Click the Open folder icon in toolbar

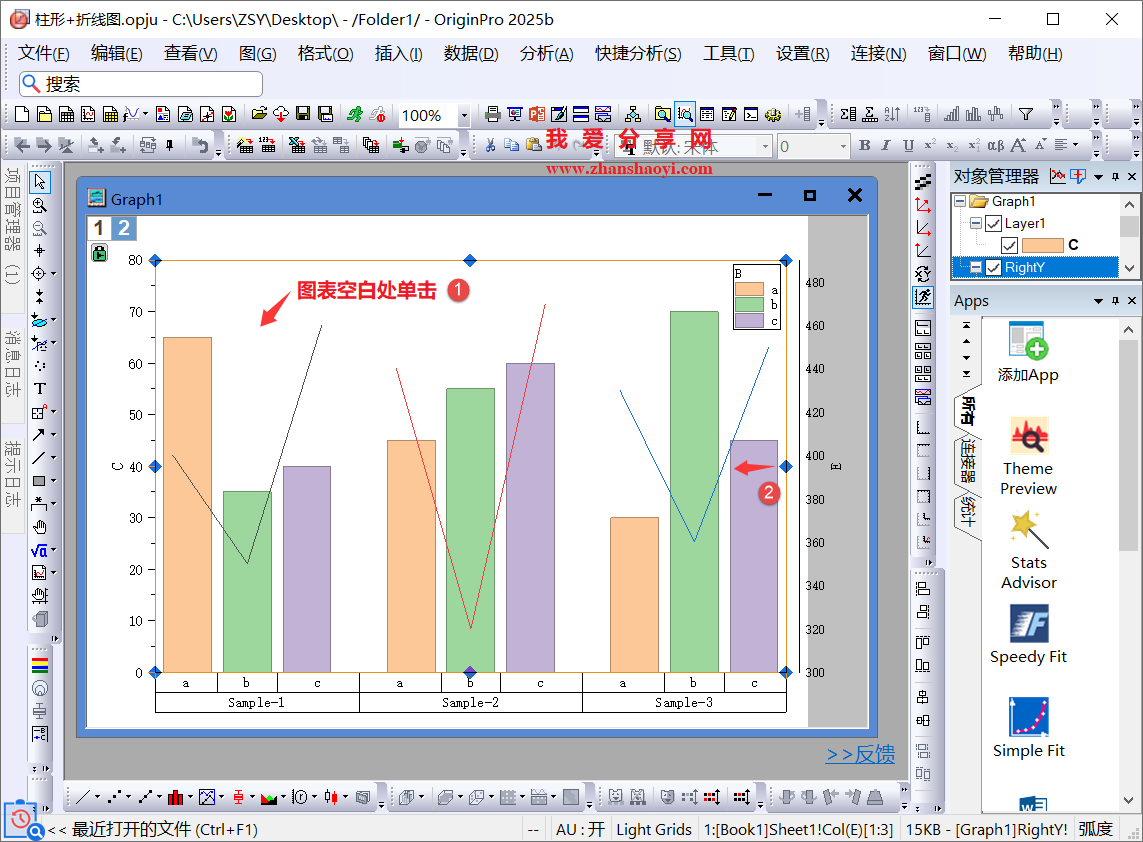[x=259, y=115]
